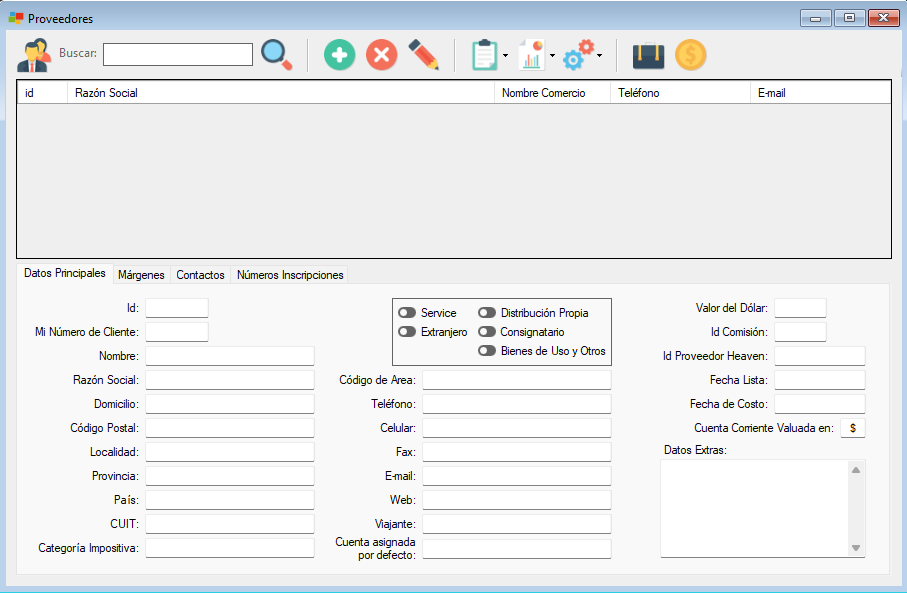Click the Id input field

[176, 308]
